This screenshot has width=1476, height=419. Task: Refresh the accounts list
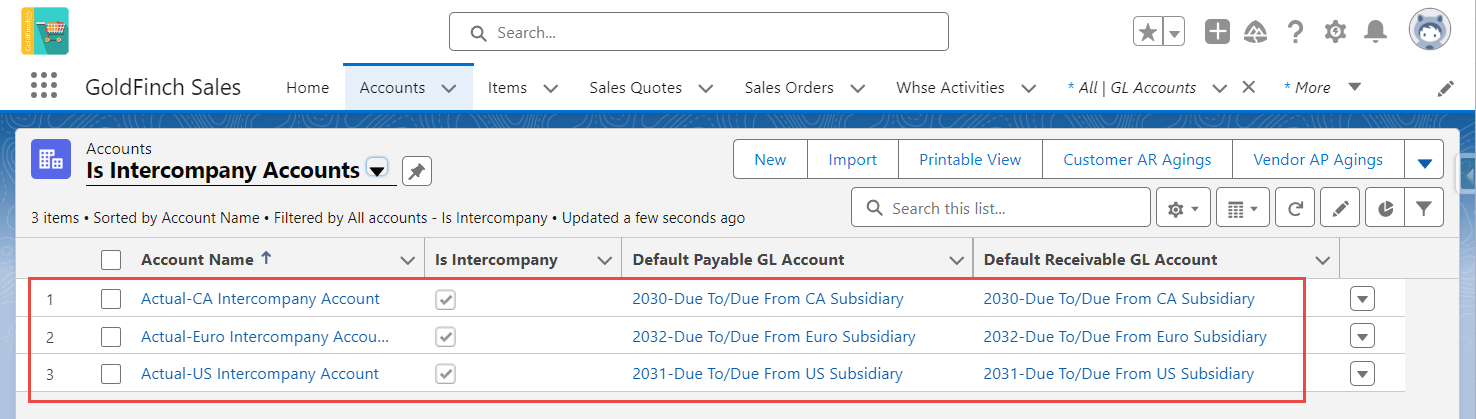tap(1295, 209)
